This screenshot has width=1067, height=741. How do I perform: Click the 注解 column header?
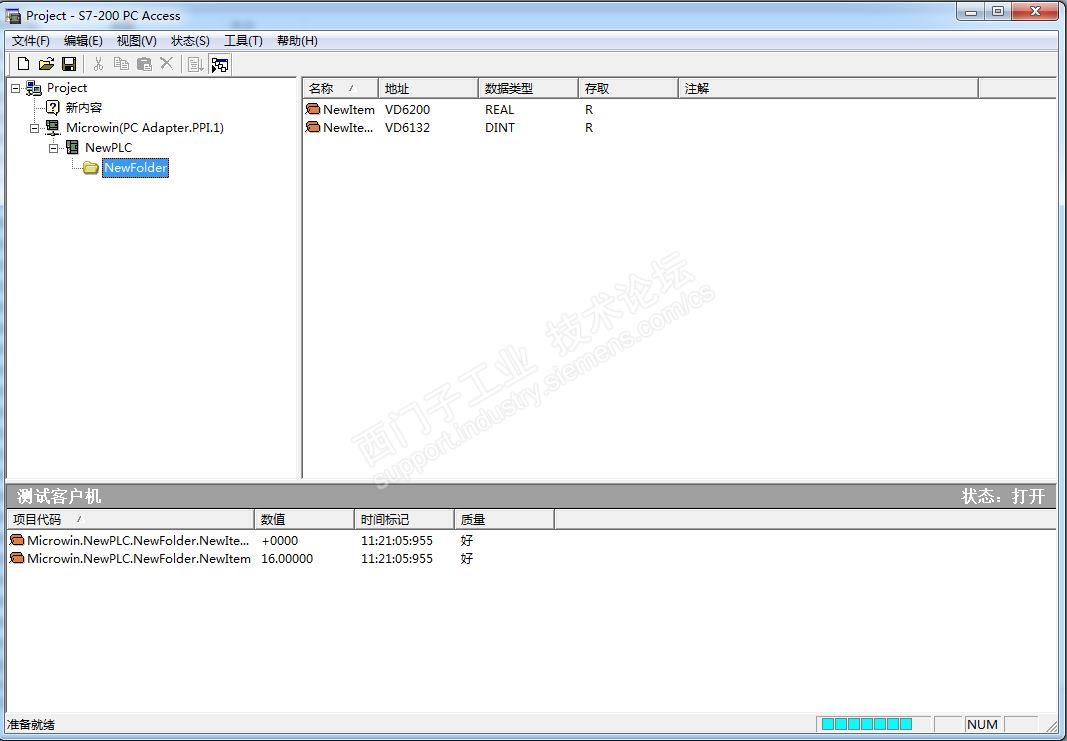click(828, 88)
